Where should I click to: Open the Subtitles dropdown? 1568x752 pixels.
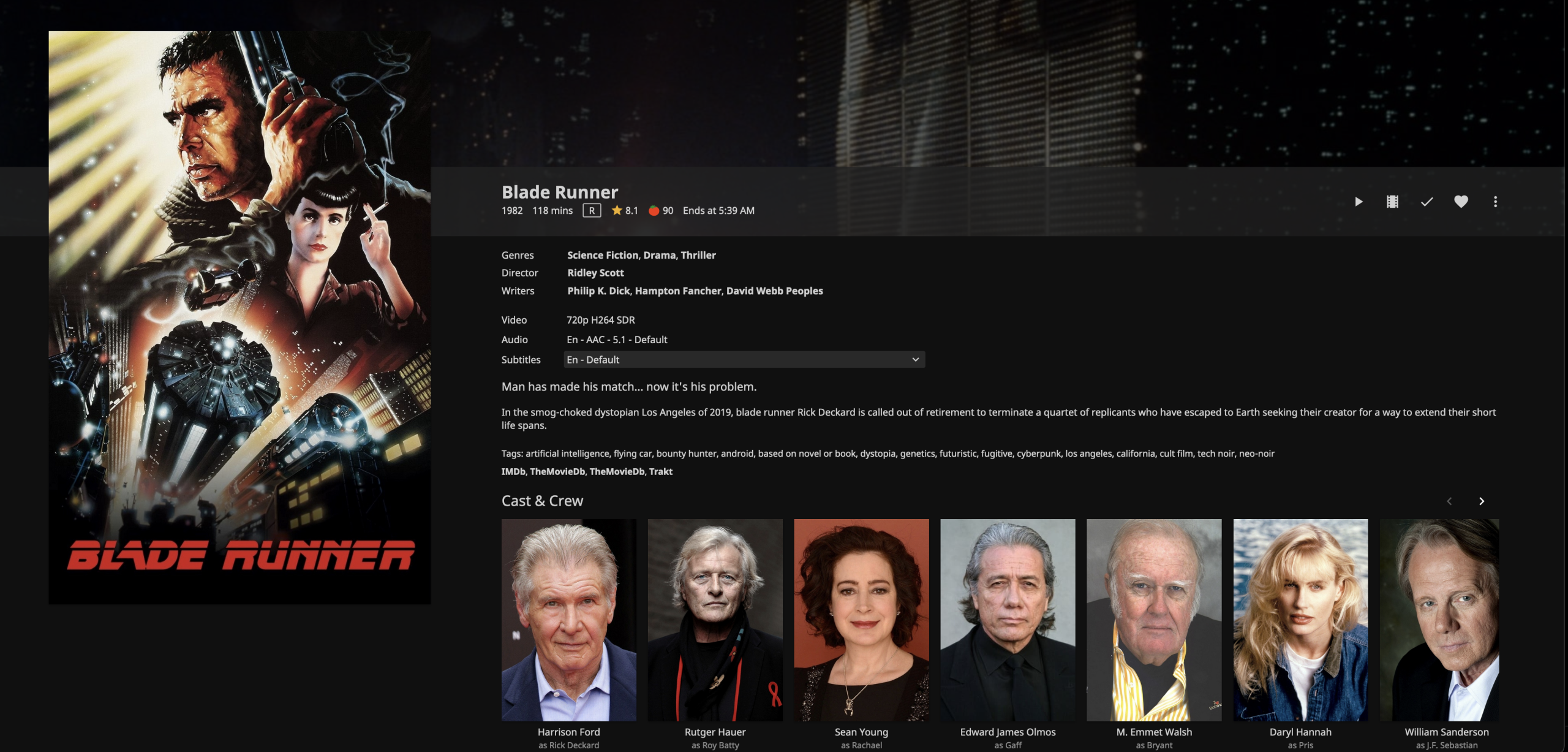744,360
